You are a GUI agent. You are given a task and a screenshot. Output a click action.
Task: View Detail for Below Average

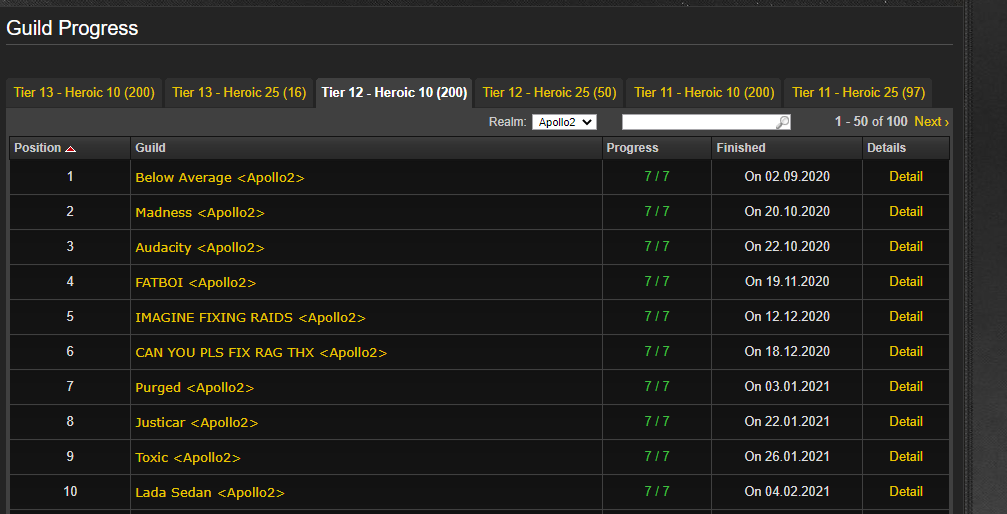(x=906, y=176)
